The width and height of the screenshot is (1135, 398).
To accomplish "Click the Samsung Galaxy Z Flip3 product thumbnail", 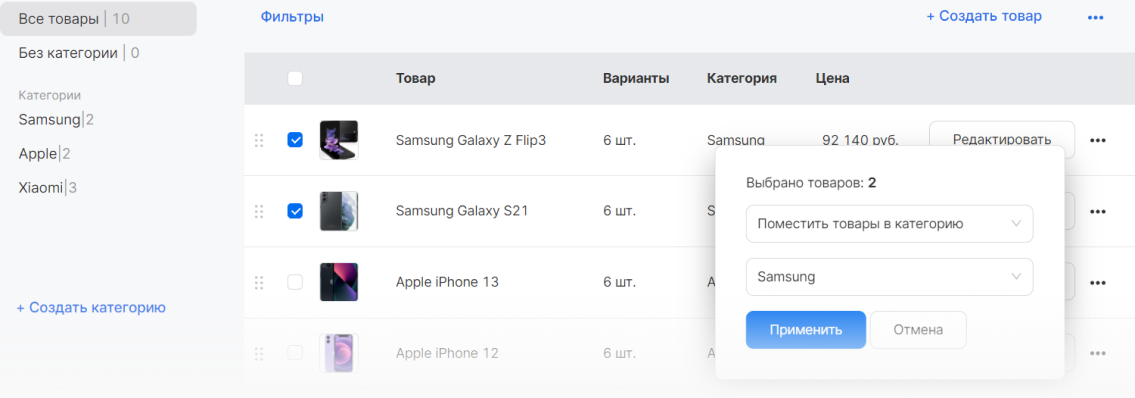I will pyautogui.click(x=339, y=140).
